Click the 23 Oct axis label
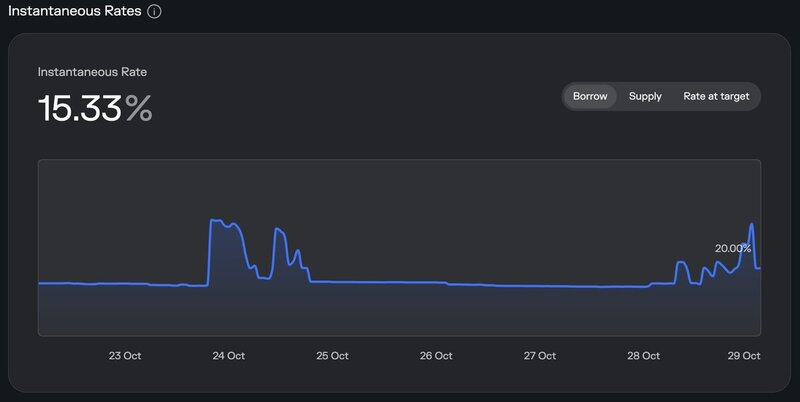 [x=127, y=355]
